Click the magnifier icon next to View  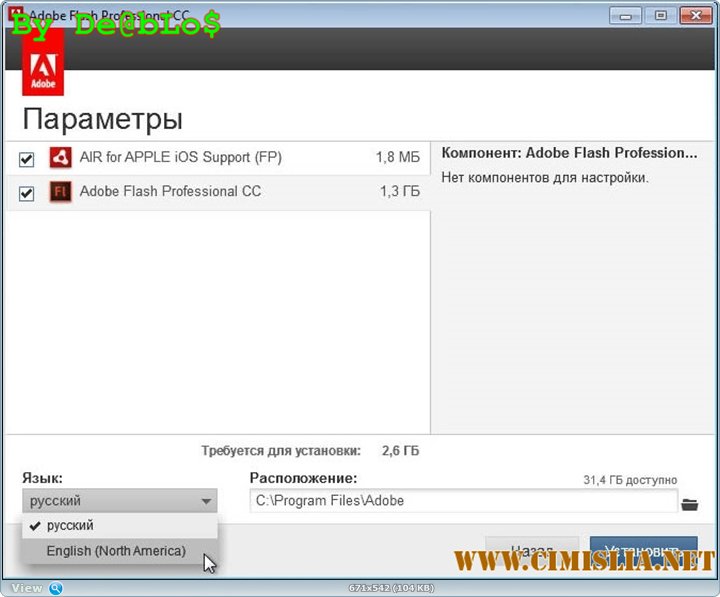coord(56,588)
